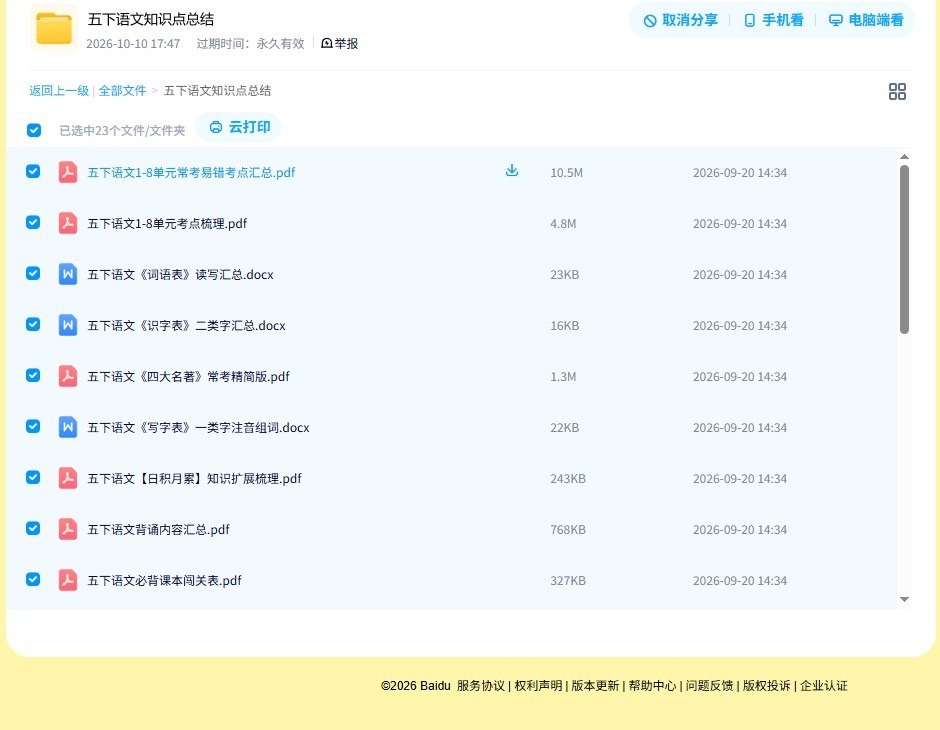
Task: Open 企业认证 footer link
Action: [x=824, y=686]
